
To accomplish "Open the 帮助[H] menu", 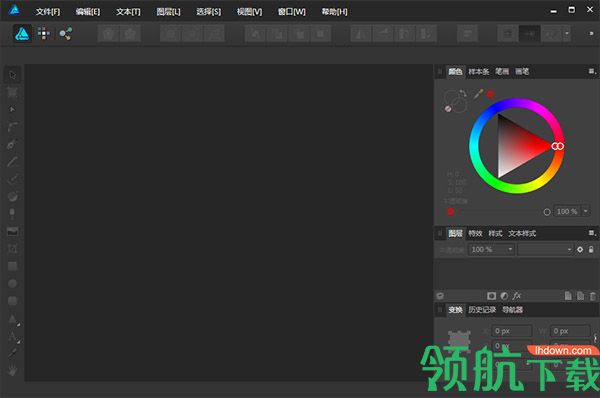I will (x=334, y=12).
